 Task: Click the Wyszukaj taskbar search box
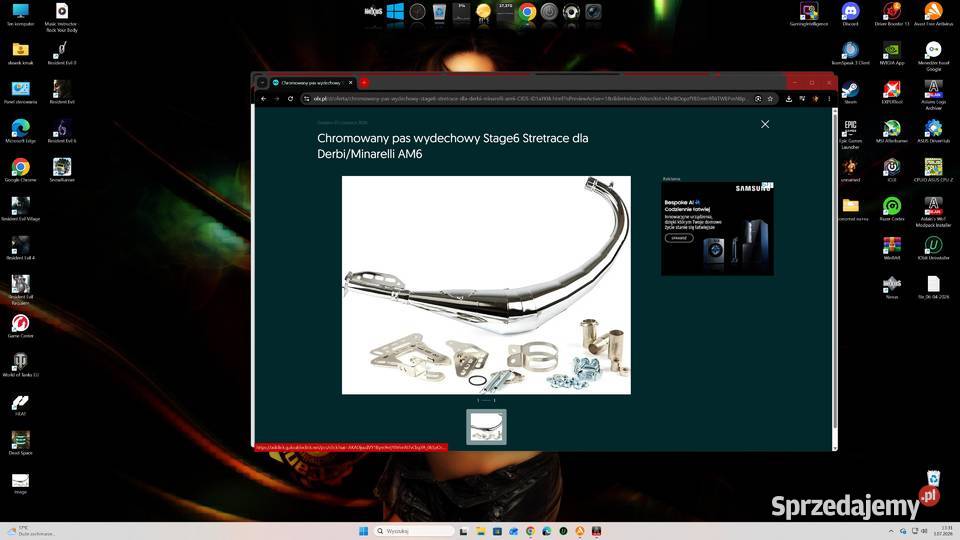(415, 531)
